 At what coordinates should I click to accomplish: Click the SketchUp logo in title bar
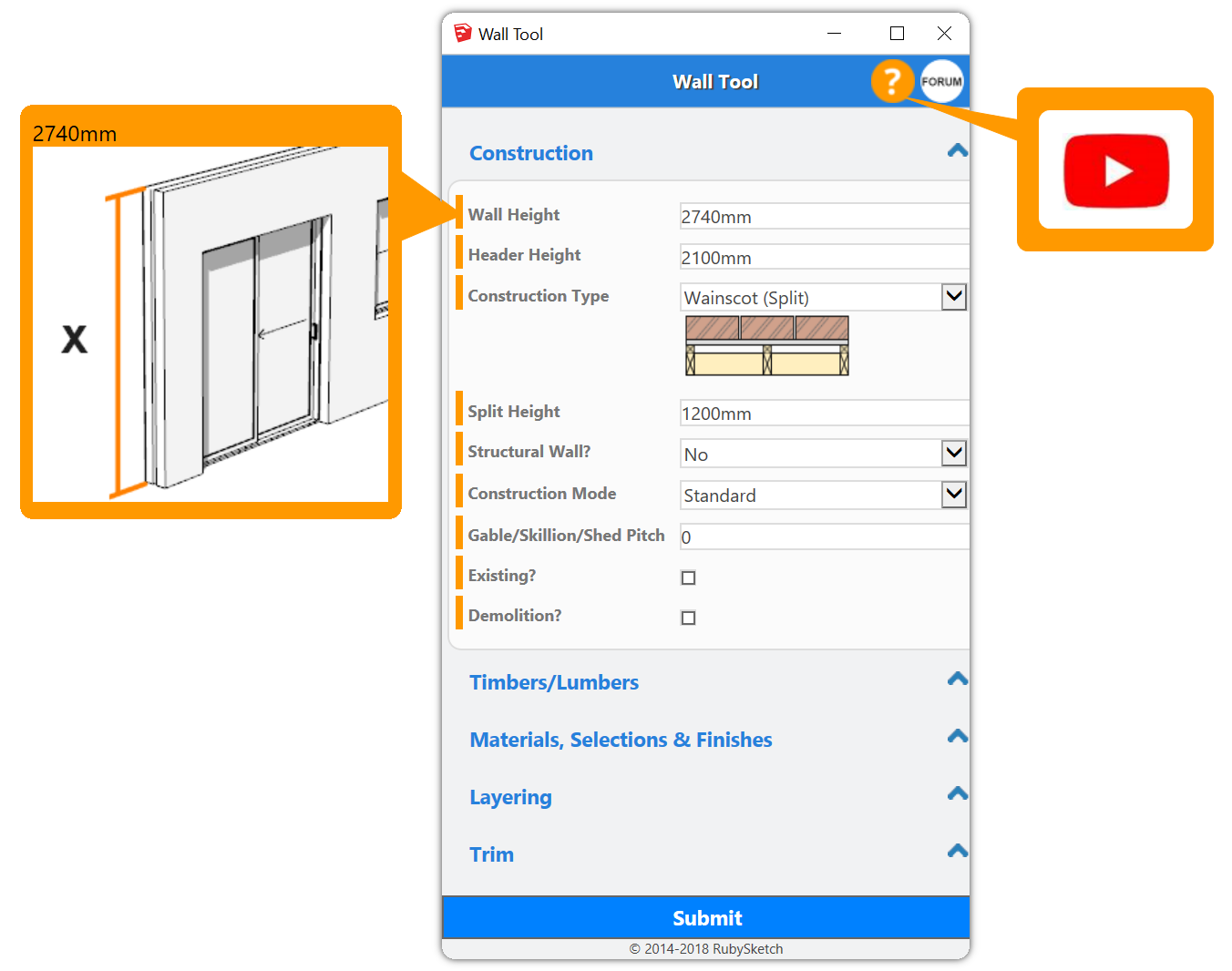[463, 34]
